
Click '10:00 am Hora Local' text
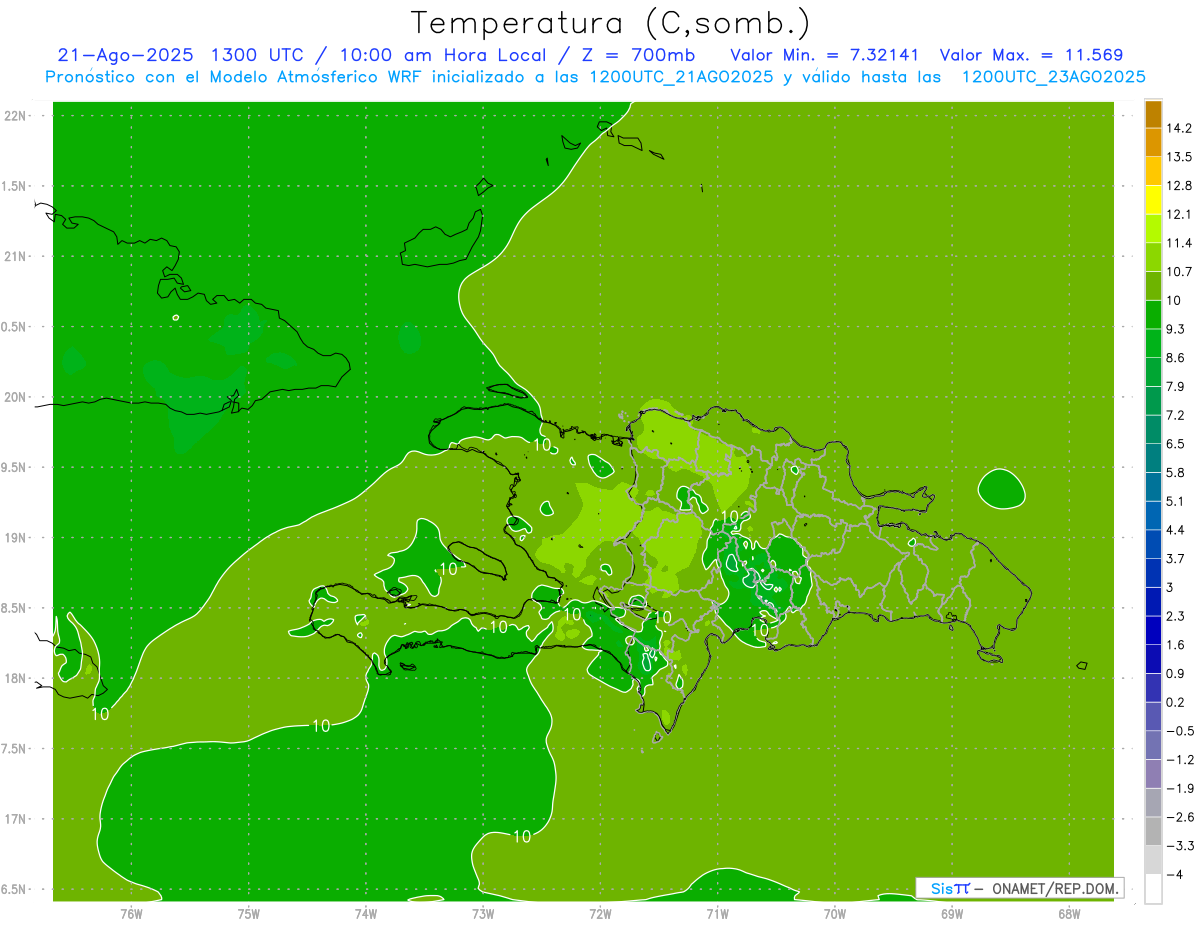pos(445,55)
